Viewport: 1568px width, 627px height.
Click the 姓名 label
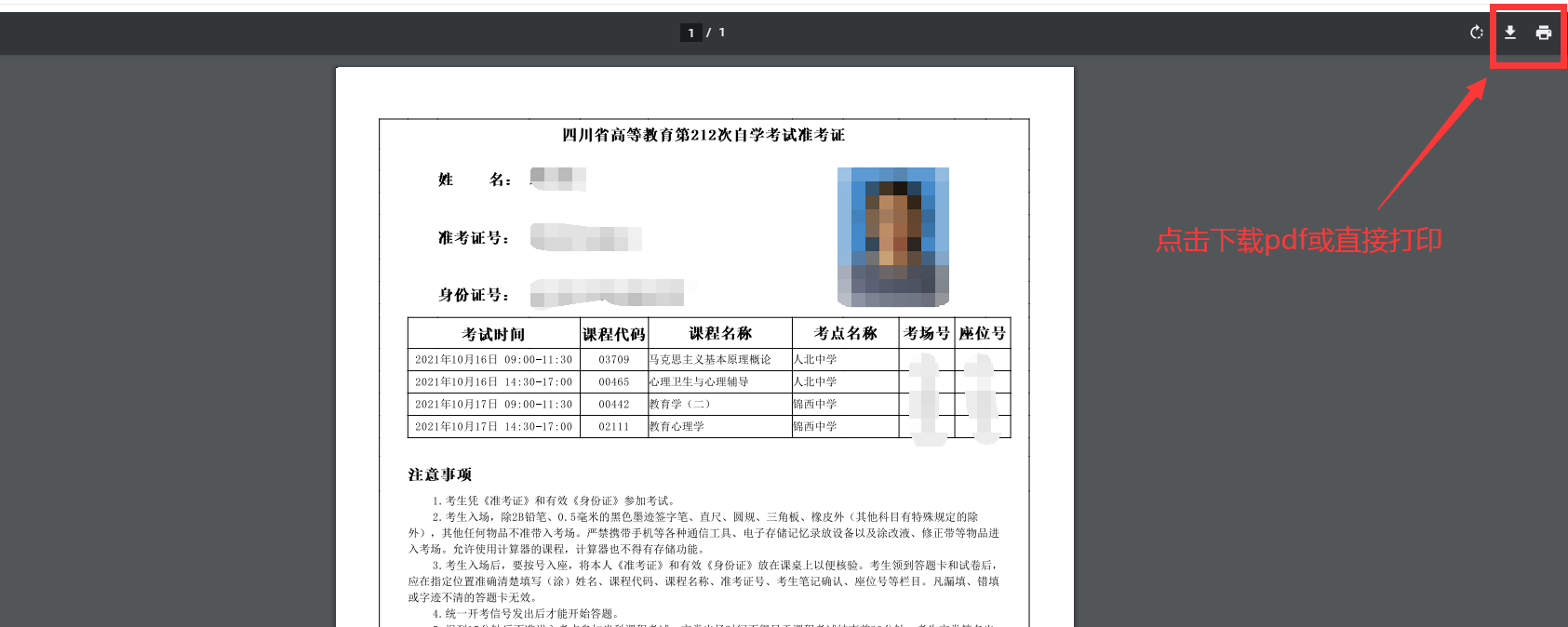[475, 180]
